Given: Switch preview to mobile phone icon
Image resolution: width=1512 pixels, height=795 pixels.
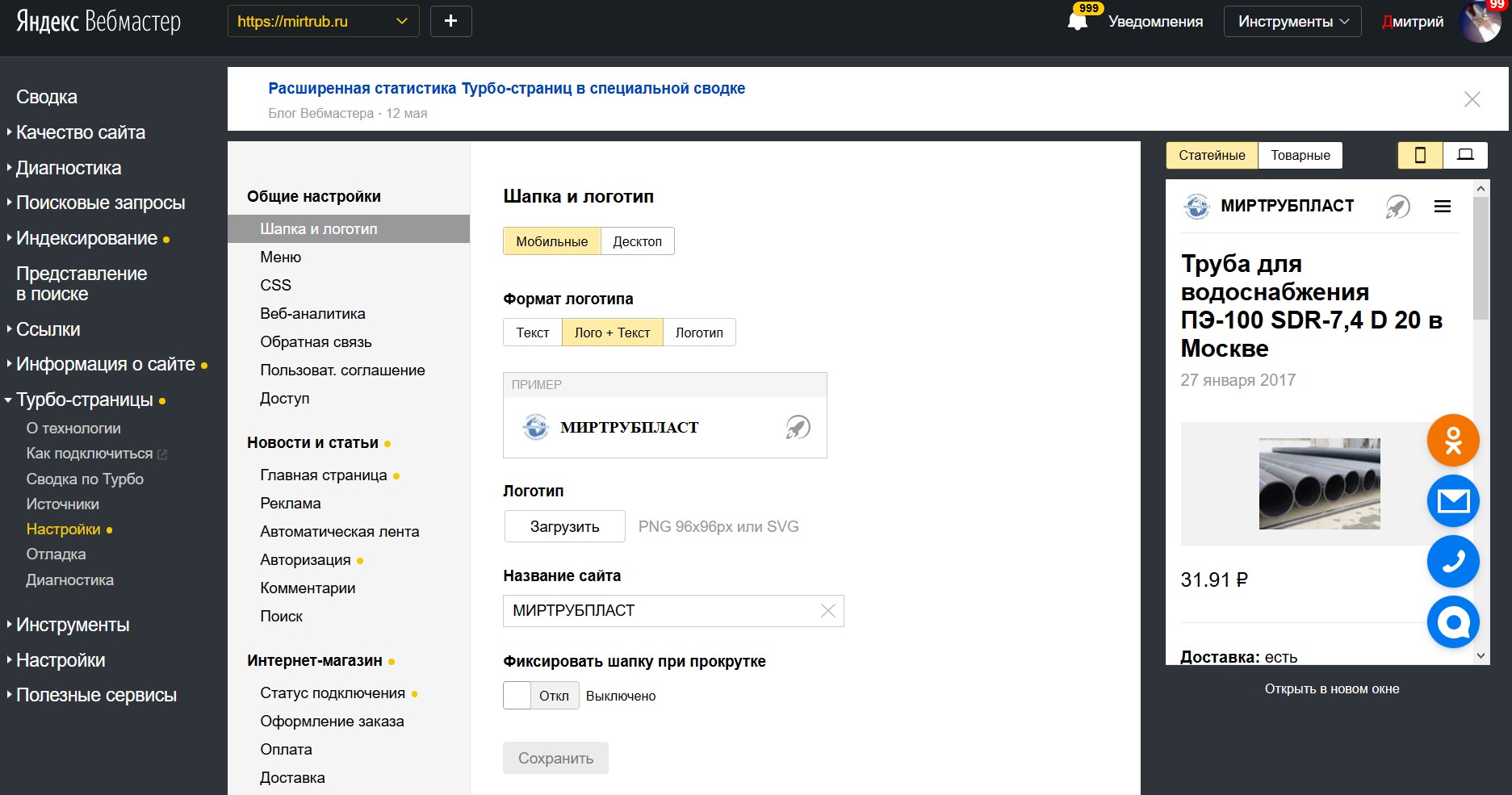Looking at the screenshot, I should coord(1420,155).
